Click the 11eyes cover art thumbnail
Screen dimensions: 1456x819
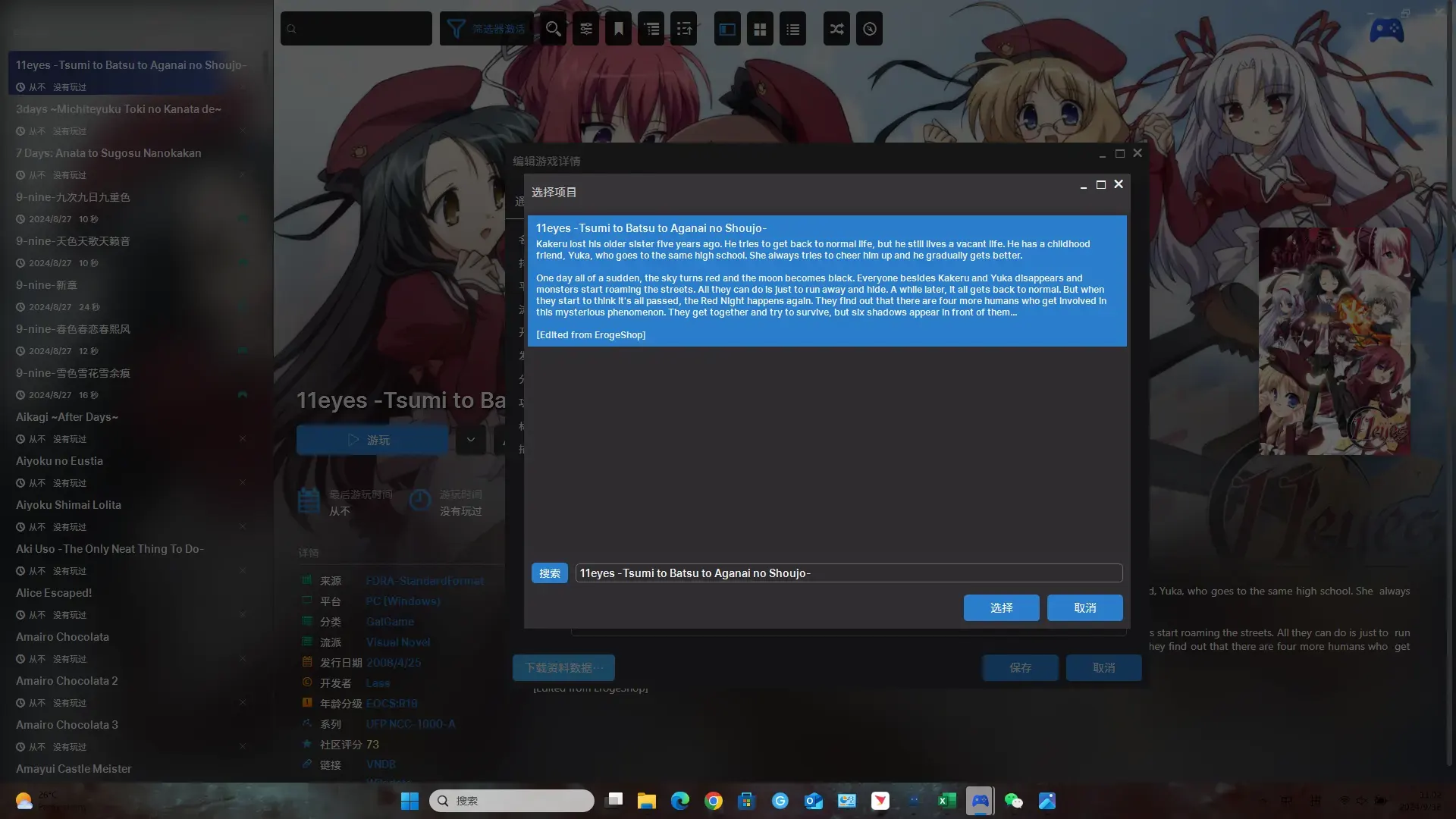(1335, 341)
